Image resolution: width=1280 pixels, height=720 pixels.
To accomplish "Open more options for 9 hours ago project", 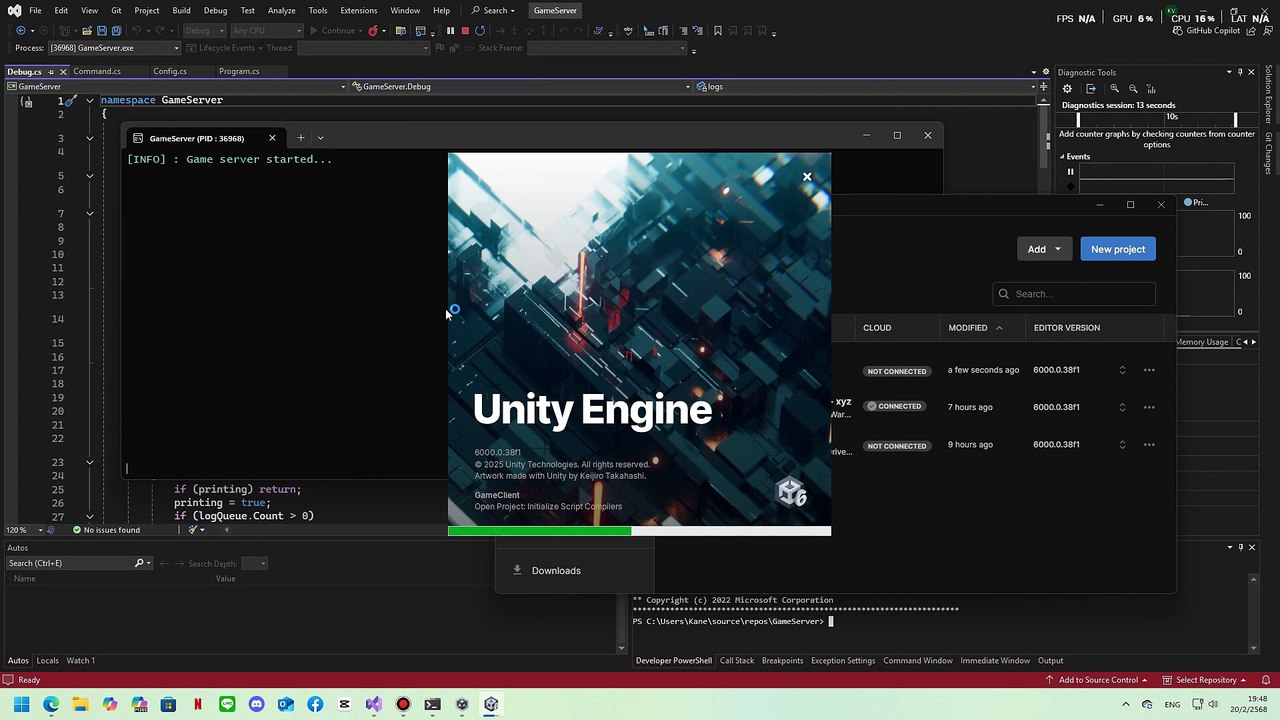I will pyautogui.click(x=1149, y=445).
